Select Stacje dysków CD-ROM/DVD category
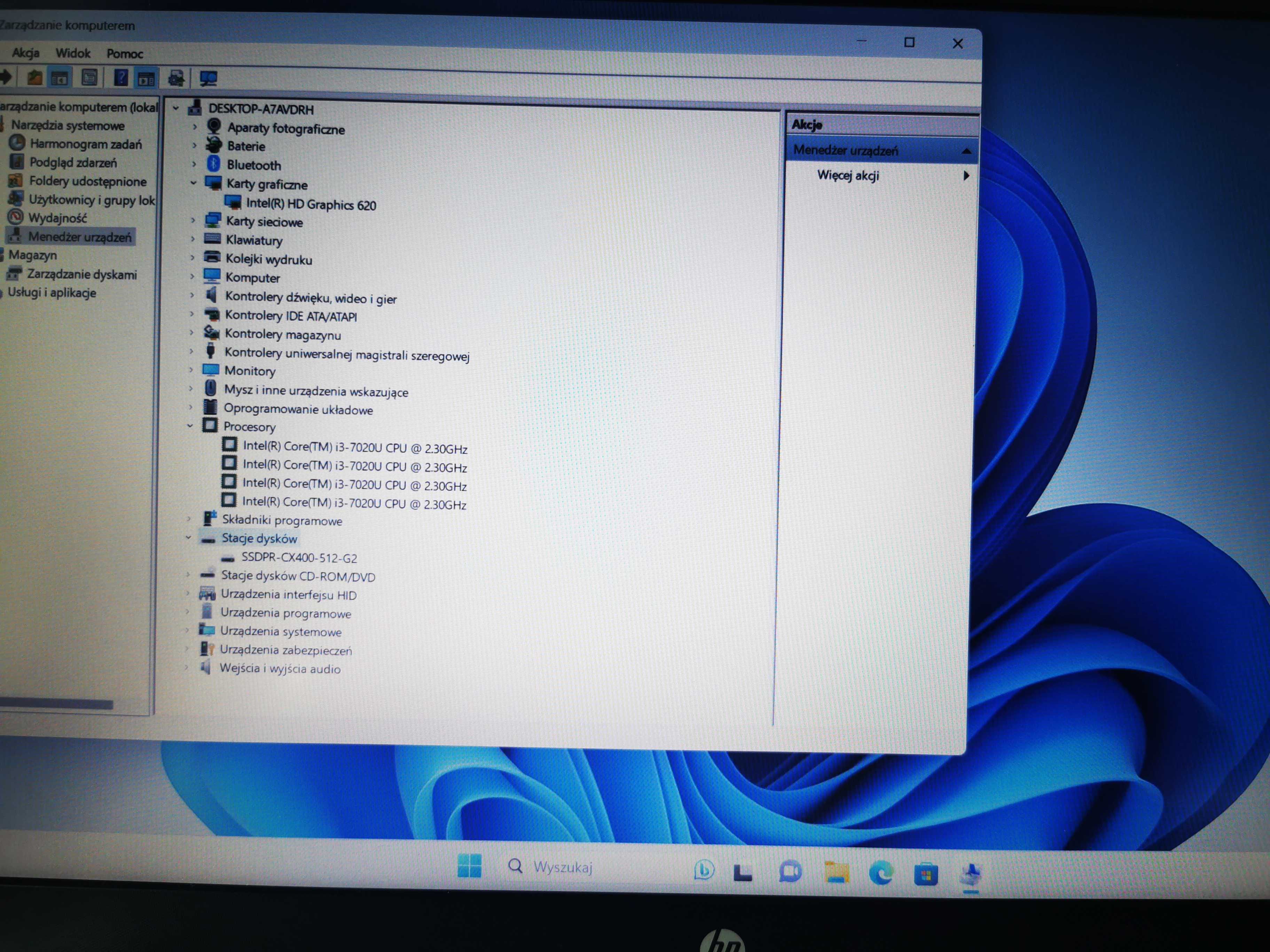The image size is (1270, 952). [298, 576]
